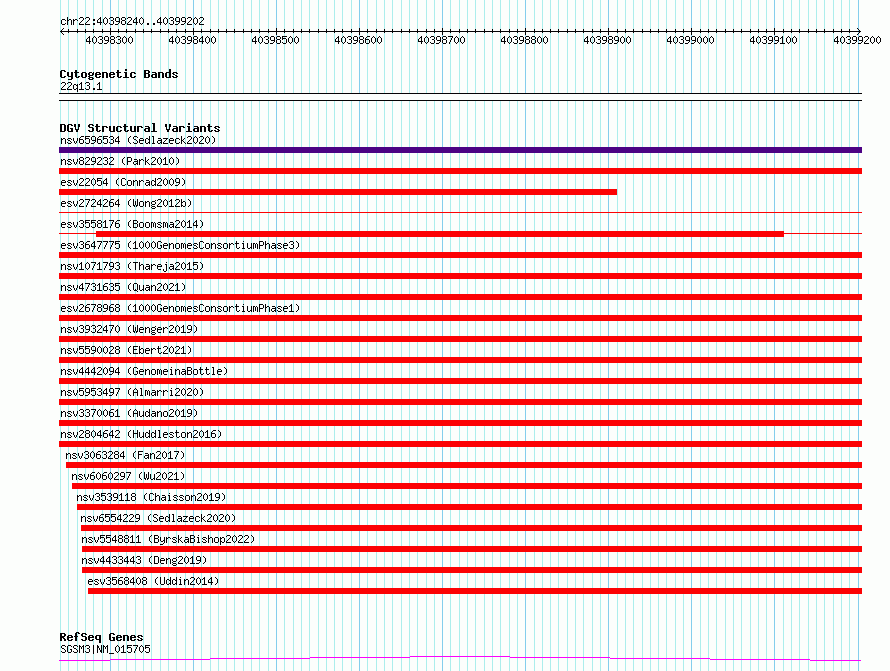Click the esv3558176 (Boomsma2014) label

[x=132, y=224]
